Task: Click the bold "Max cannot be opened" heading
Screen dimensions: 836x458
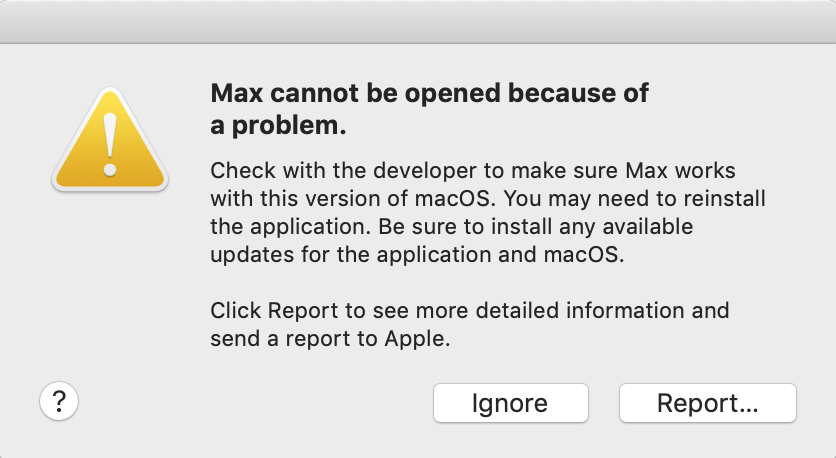Action: pos(429,109)
